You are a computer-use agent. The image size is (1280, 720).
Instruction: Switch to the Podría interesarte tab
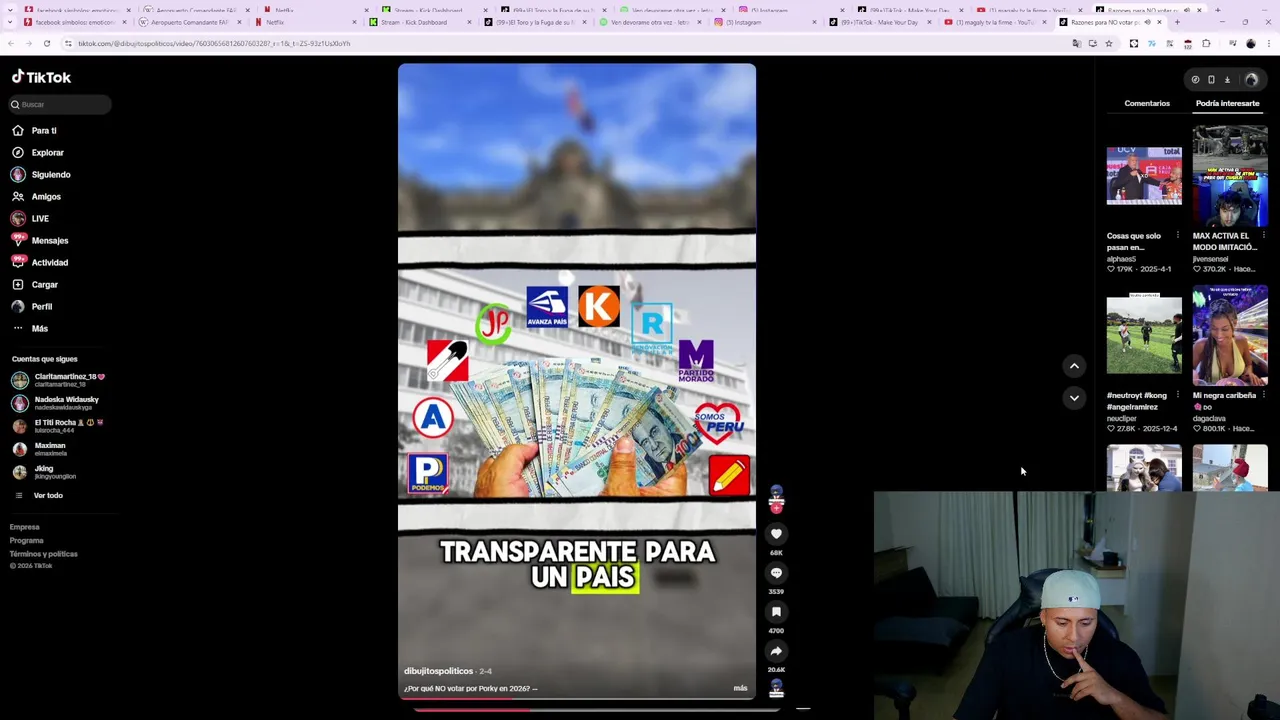click(1227, 103)
